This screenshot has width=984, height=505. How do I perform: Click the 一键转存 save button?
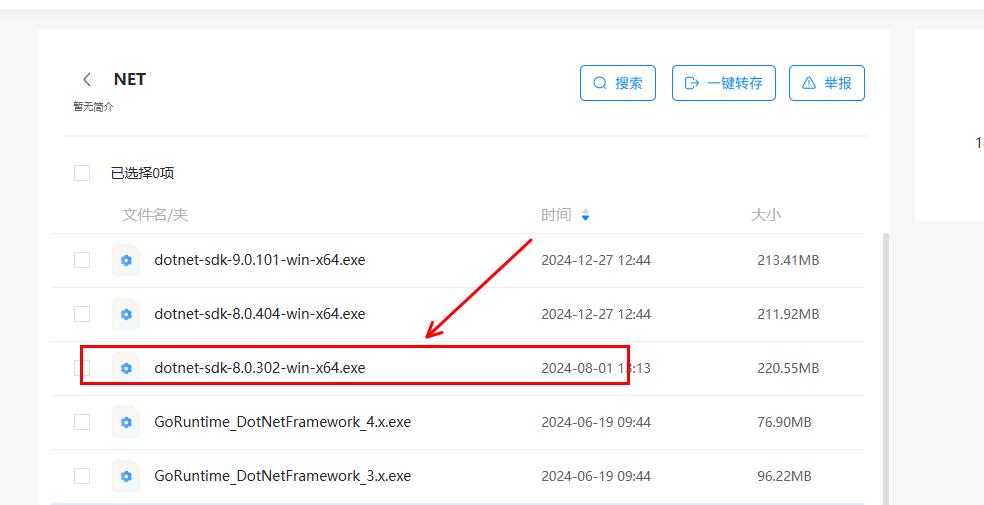[723, 83]
